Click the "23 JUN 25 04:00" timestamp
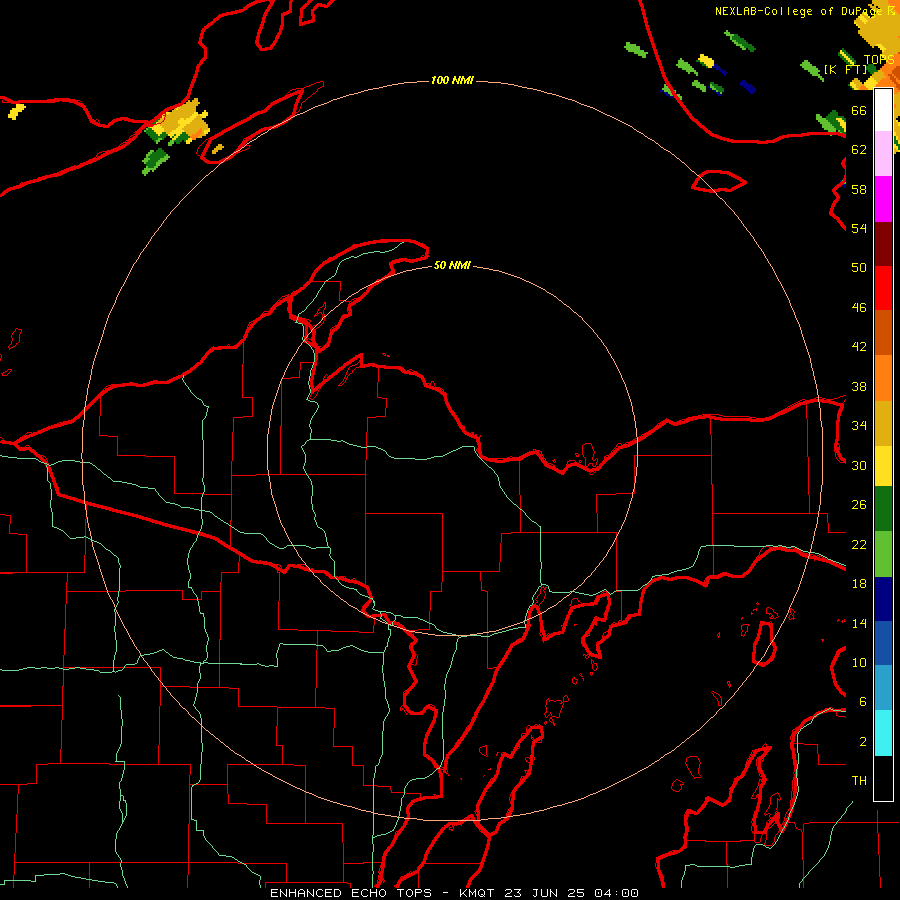The image size is (900, 900). point(571,893)
